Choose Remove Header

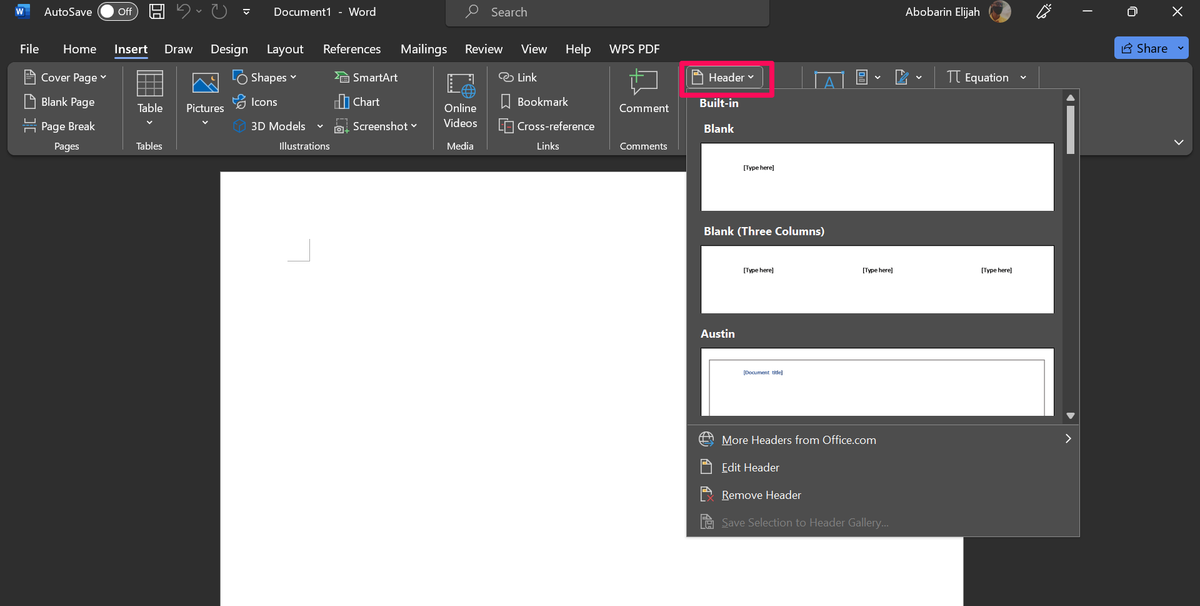pos(883,495)
